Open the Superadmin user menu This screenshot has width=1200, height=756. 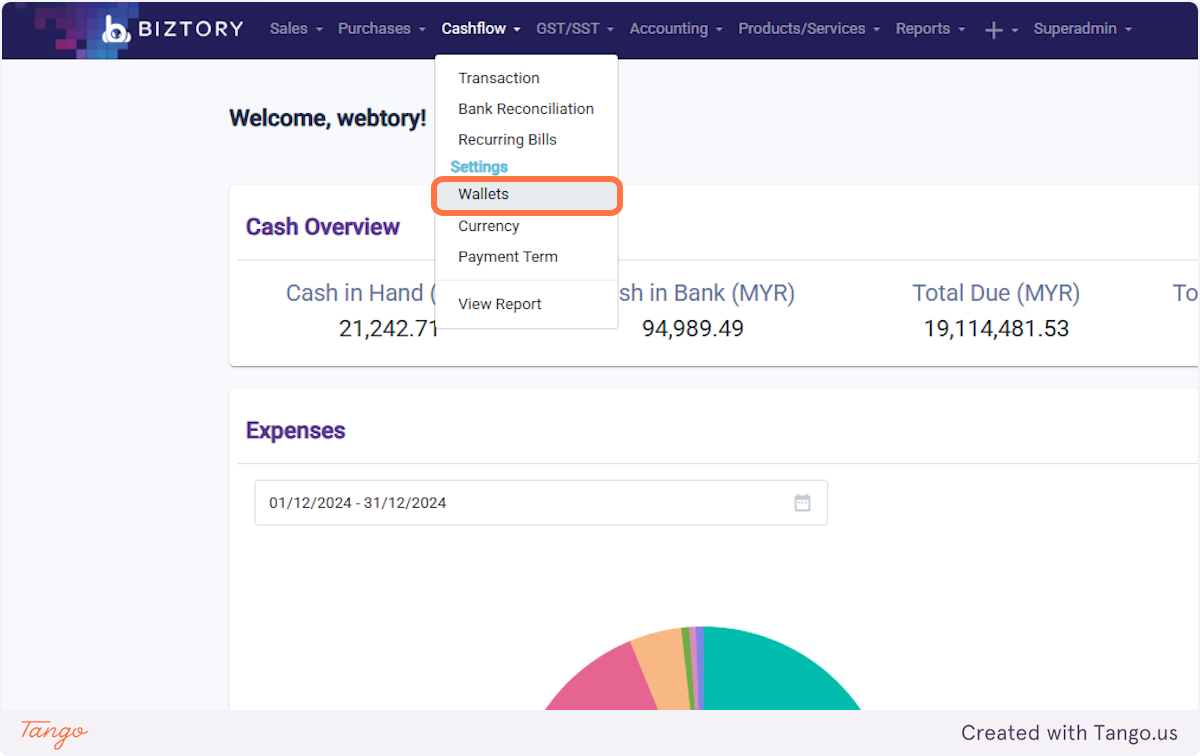pos(1083,29)
